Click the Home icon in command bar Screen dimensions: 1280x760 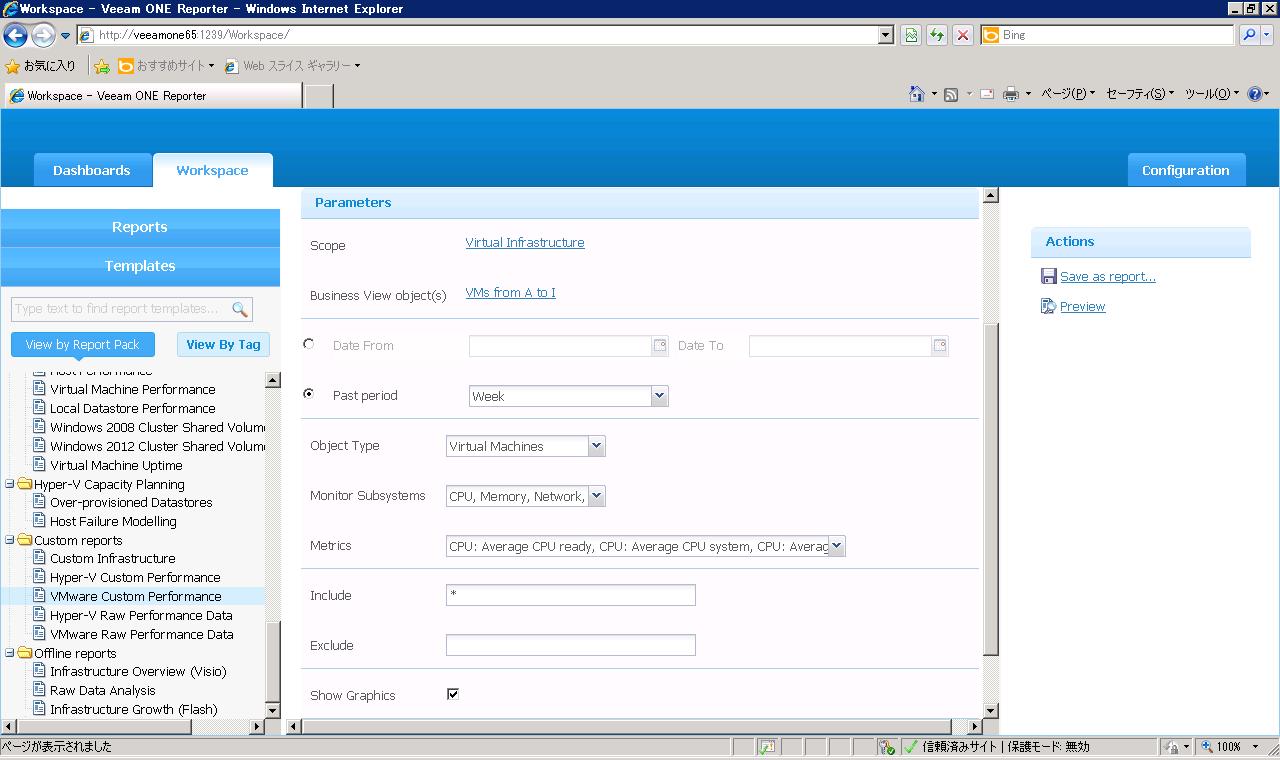point(917,94)
